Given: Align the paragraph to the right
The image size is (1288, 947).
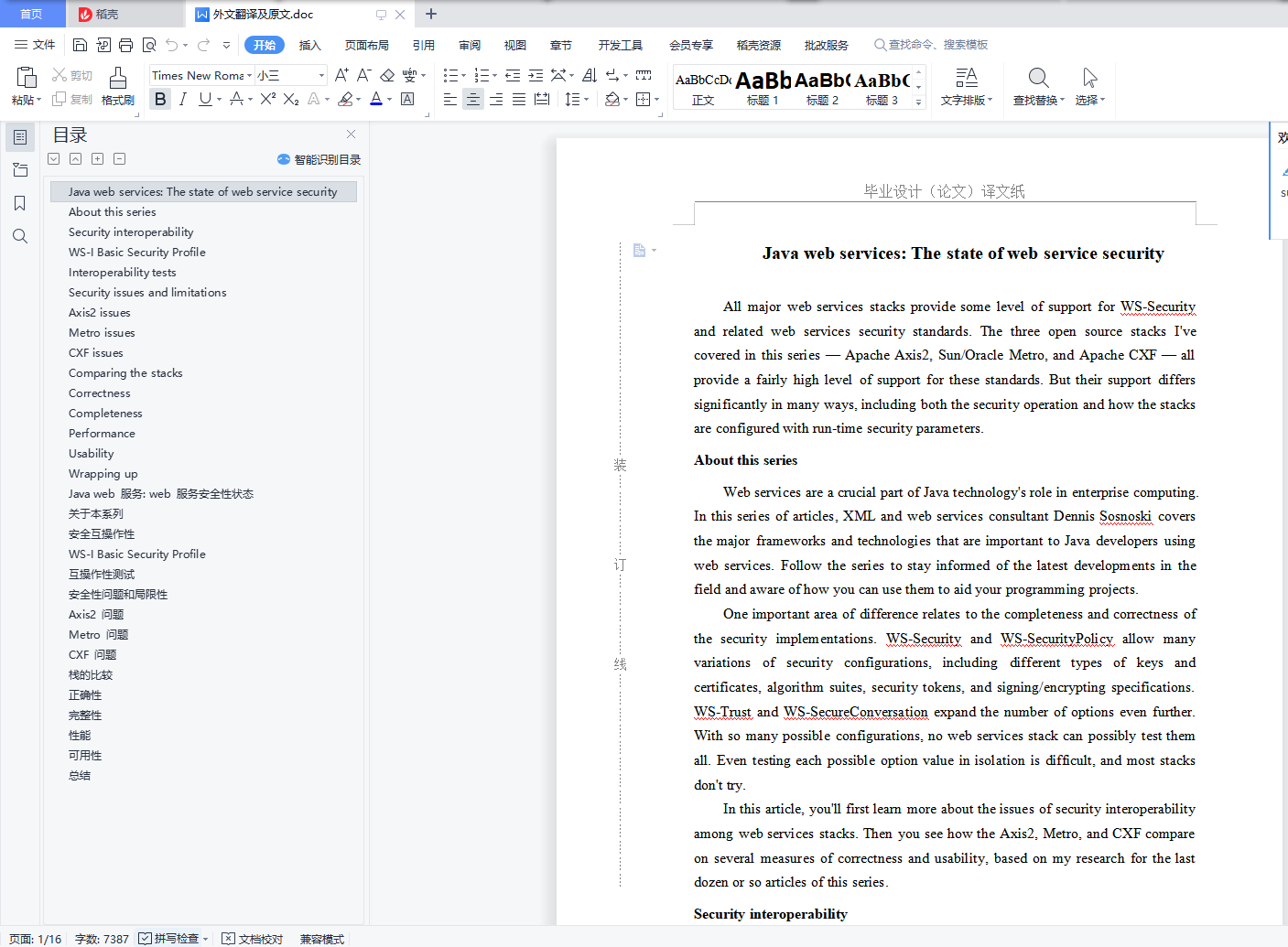Looking at the screenshot, I should [496, 99].
